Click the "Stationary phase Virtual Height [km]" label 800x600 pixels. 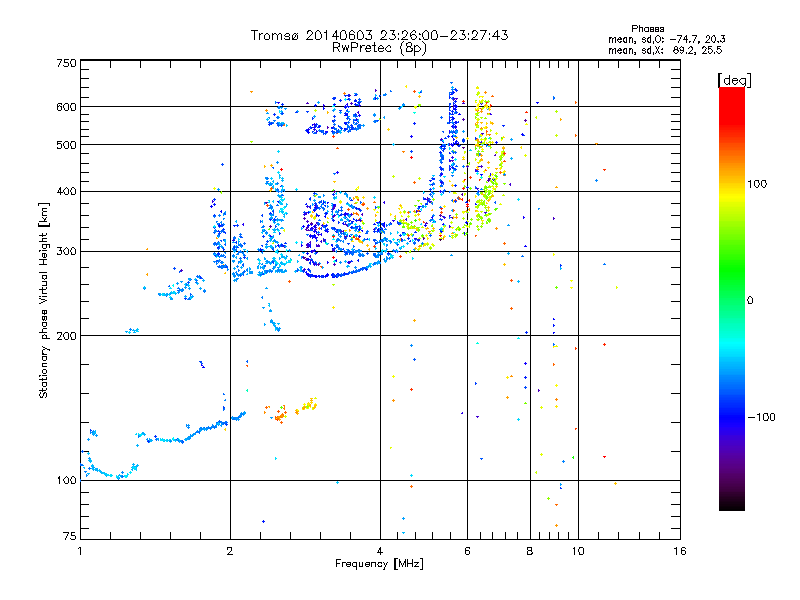pyautogui.click(x=43, y=301)
